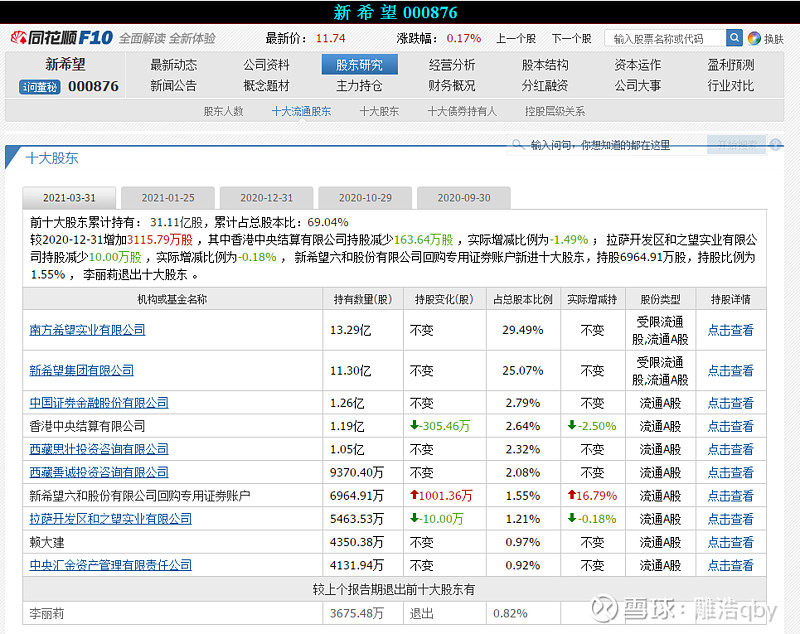Open the 新闻公告 menu item
The image size is (800, 634).
pos(173,86)
